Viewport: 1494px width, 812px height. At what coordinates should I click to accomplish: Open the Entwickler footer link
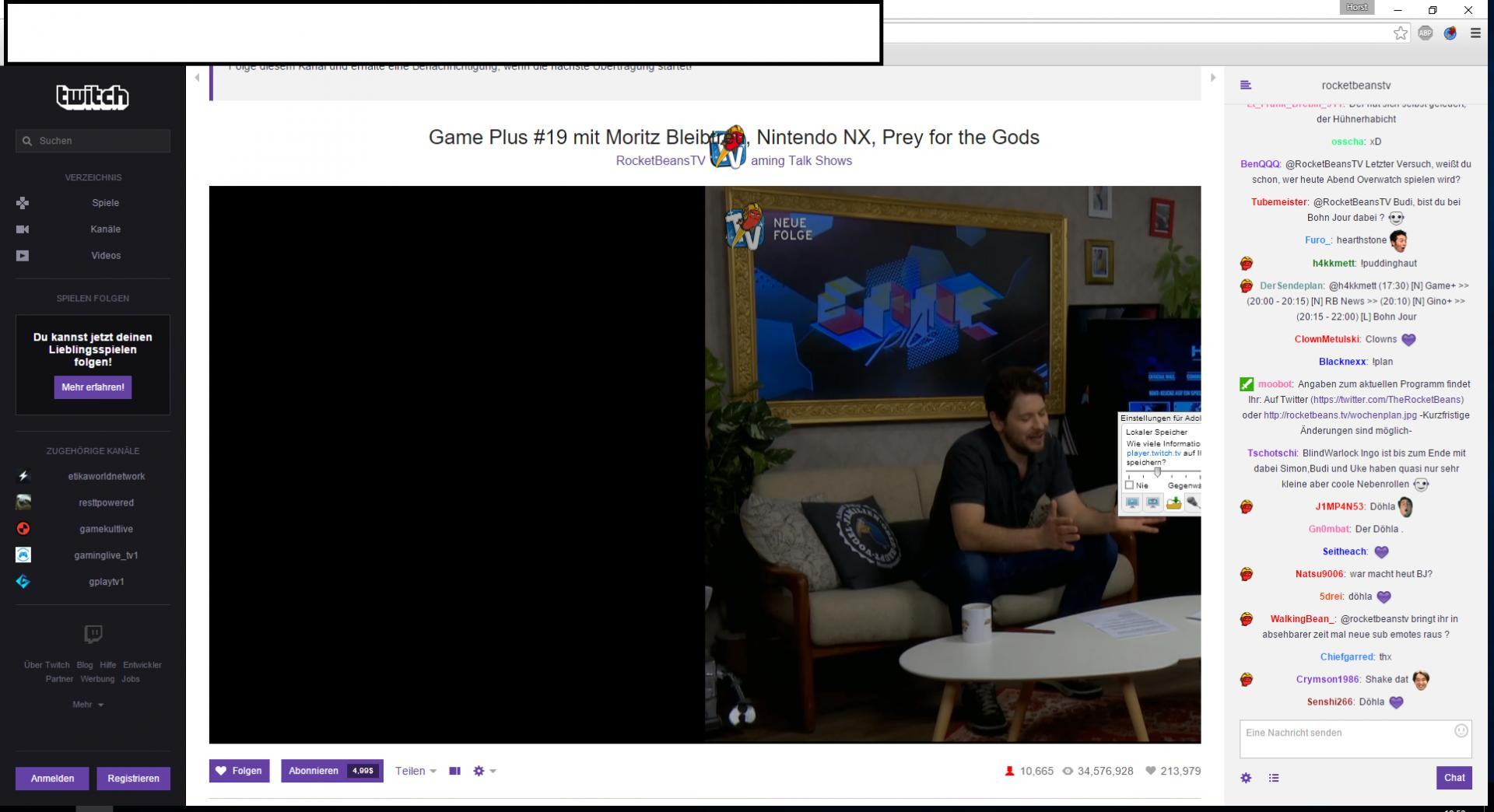point(142,665)
